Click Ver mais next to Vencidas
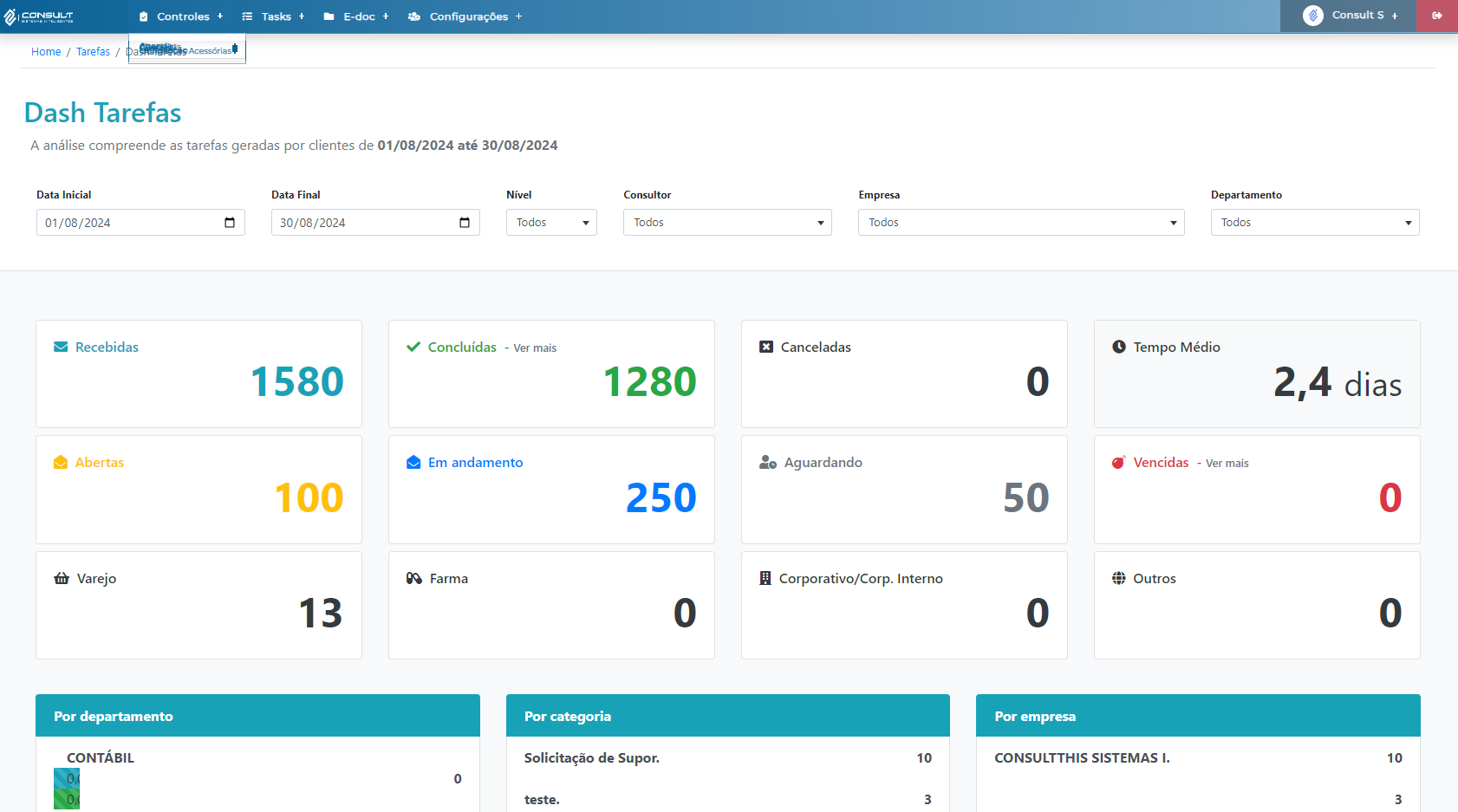The width and height of the screenshot is (1458, 812). pos(1227,464)
